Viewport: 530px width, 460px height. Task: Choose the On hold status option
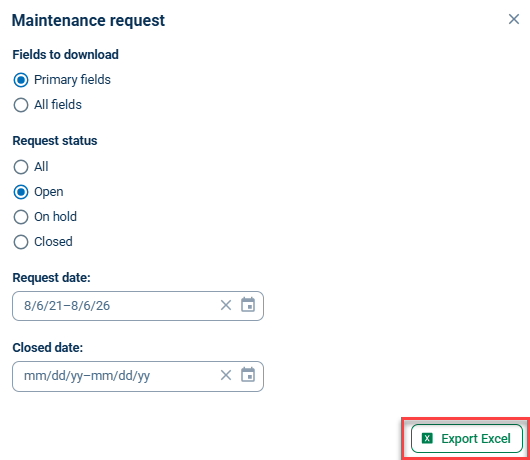(21, 217)
